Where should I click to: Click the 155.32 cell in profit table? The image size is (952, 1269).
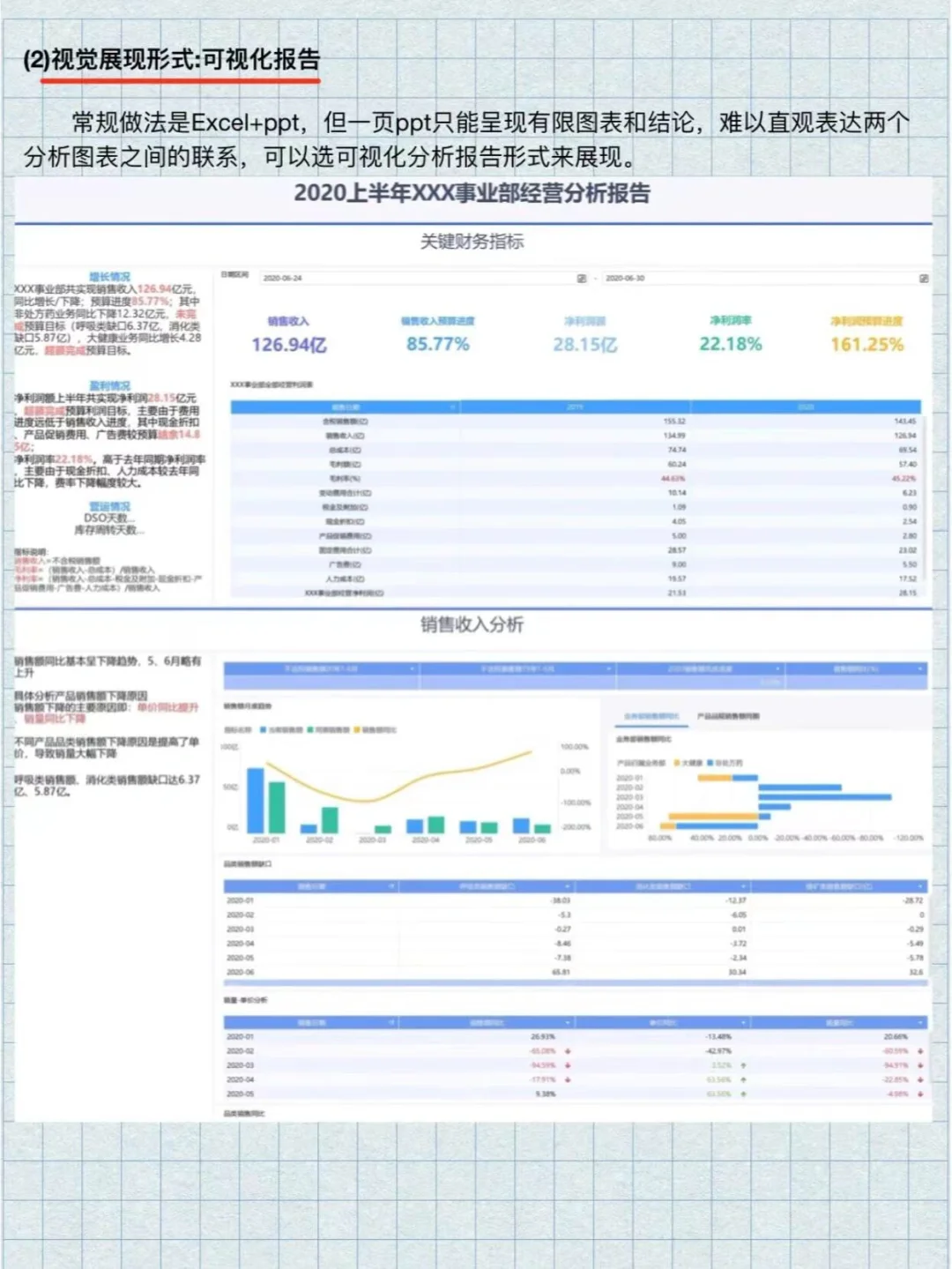click(x=675, y=422)
